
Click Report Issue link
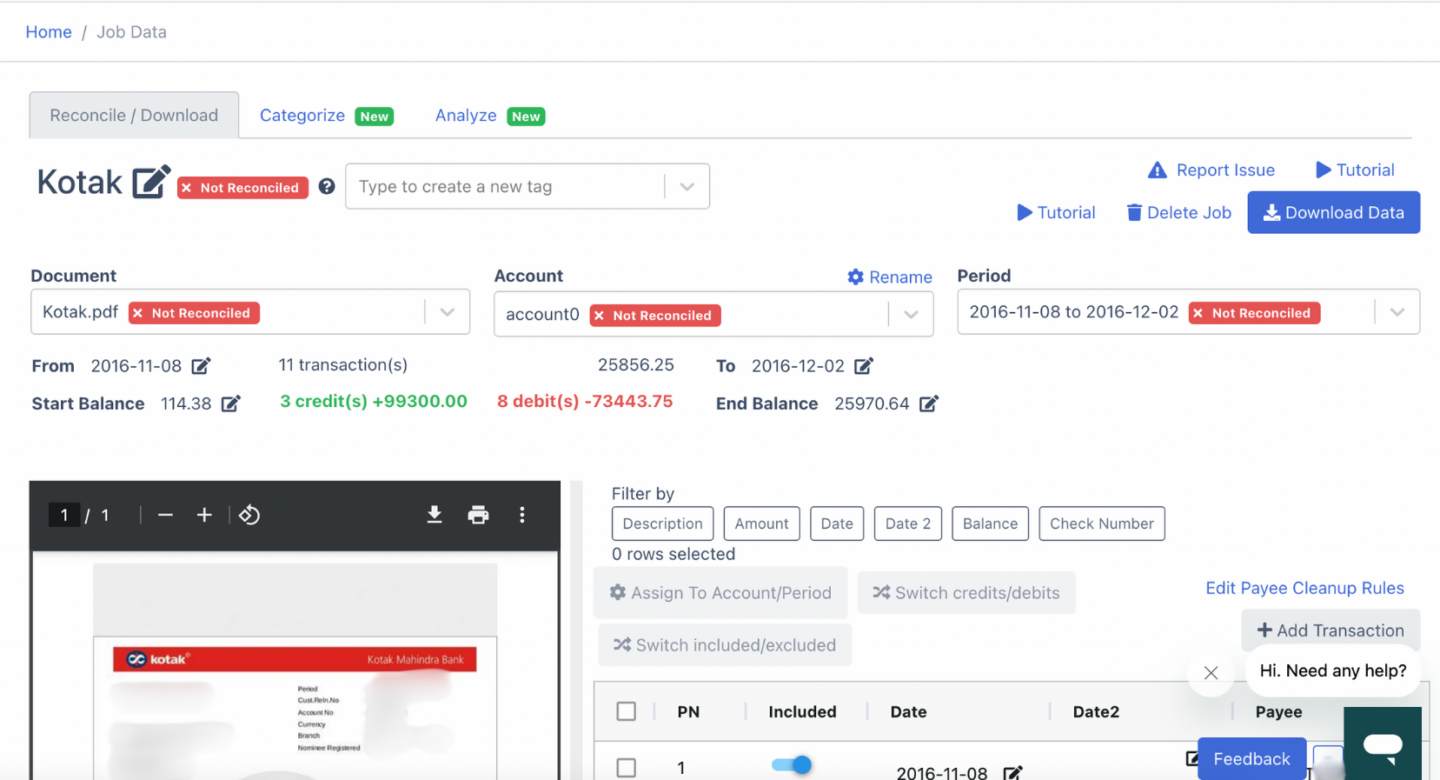pos(1211,170)
